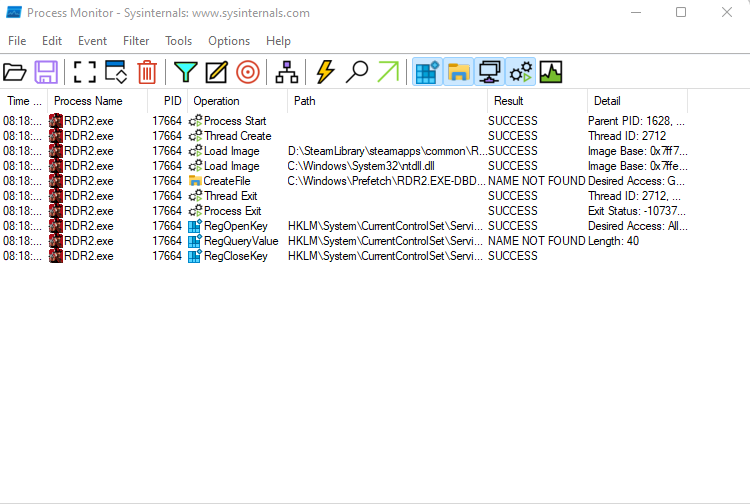Select the RegCloseKey operation cell
Screen dimensions: 750x504
228,256
